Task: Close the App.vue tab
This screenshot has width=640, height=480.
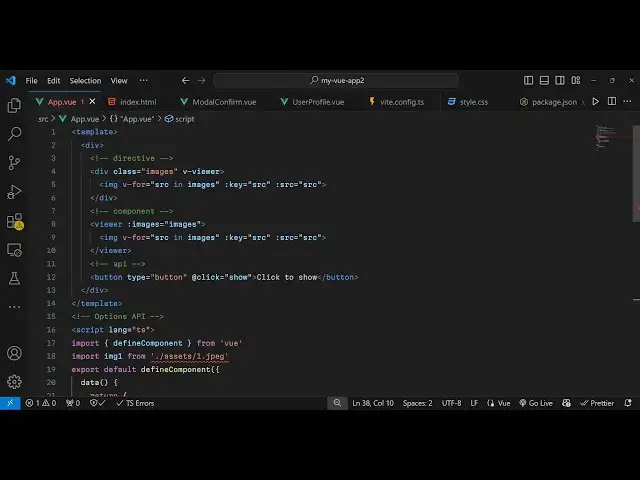Action: 92,101
